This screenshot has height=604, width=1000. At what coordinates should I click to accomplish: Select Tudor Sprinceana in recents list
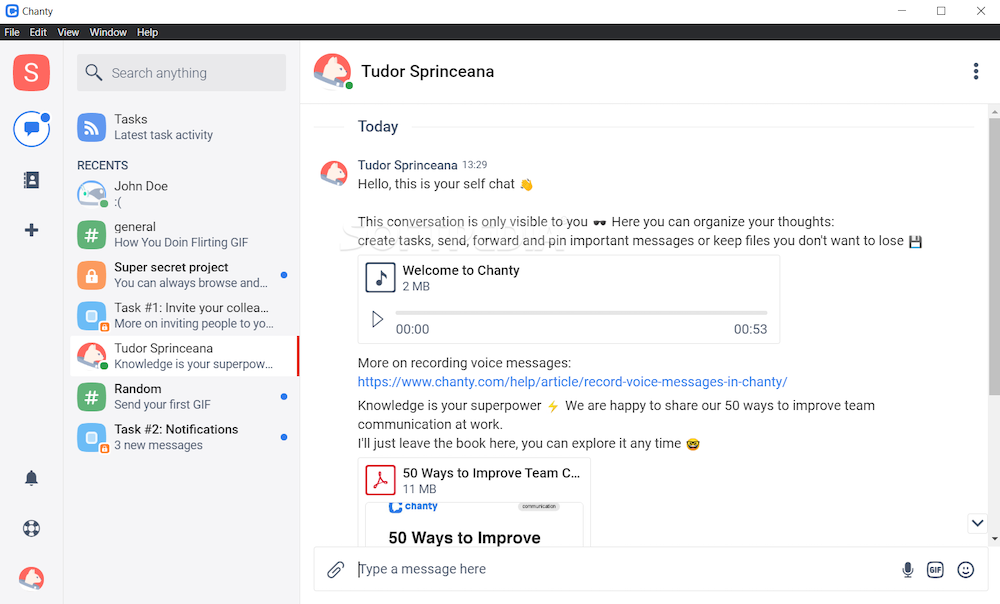[x=184, y=356]
